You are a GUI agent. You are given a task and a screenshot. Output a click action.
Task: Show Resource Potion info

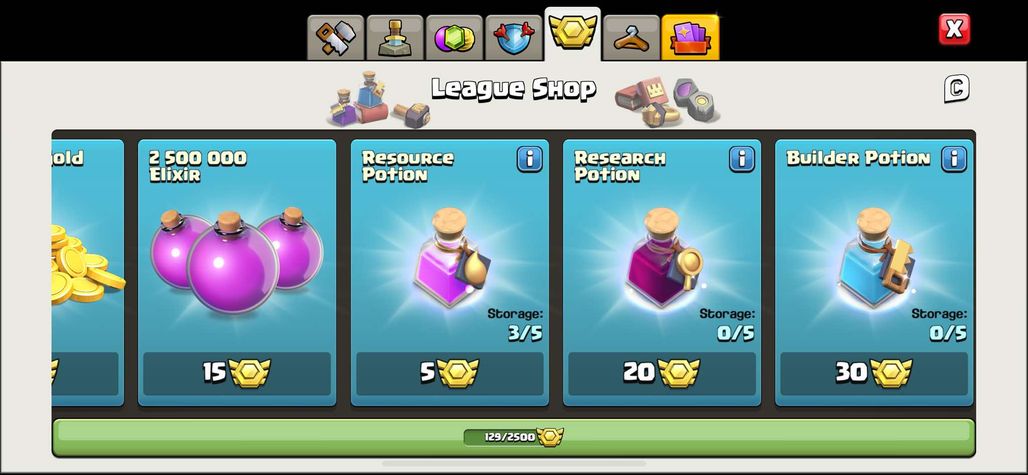(x=529, y=159)
